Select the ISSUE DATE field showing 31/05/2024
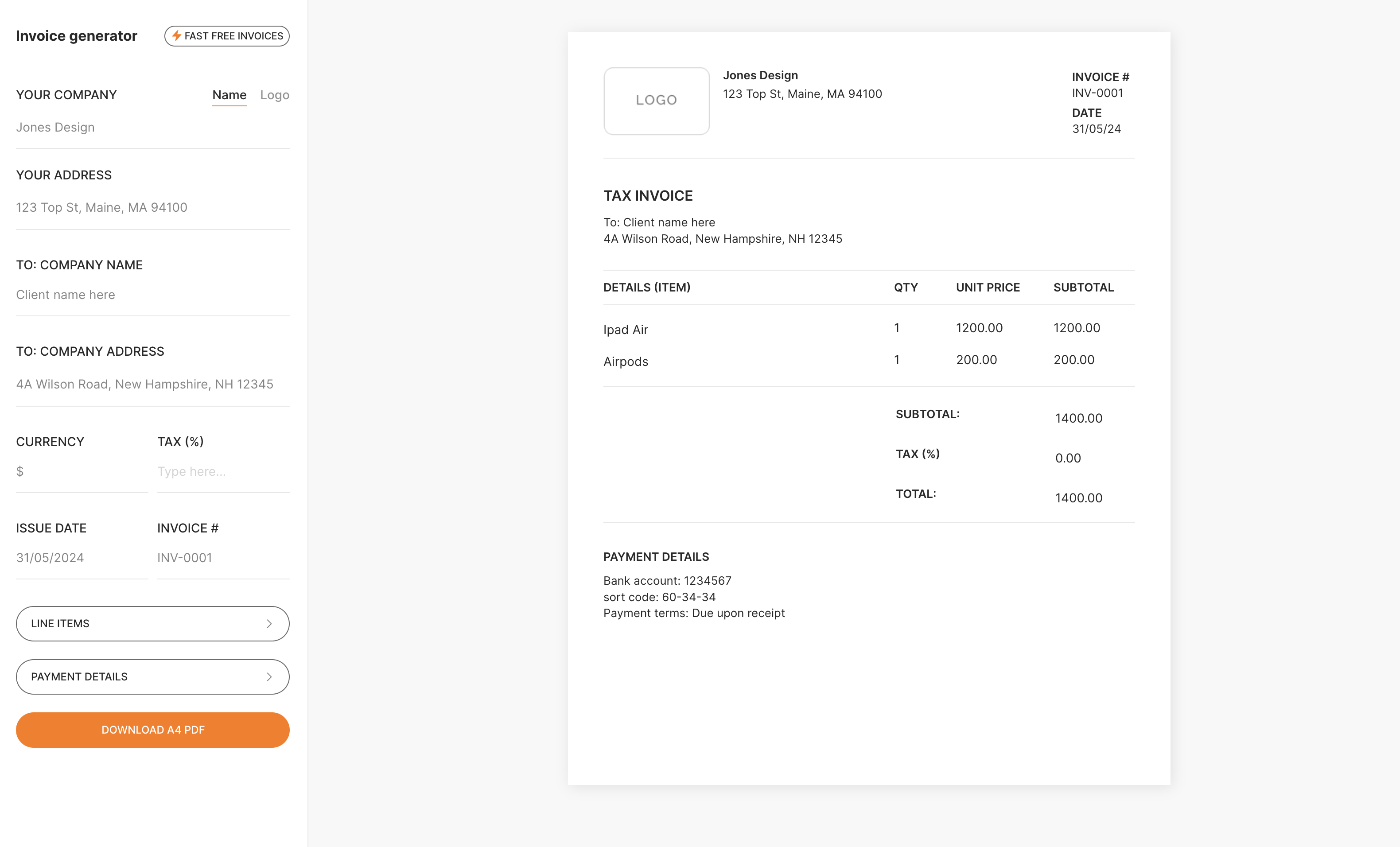Viewport: 1400px width, 847px height. pyautogui.click(x=81, y=557)
